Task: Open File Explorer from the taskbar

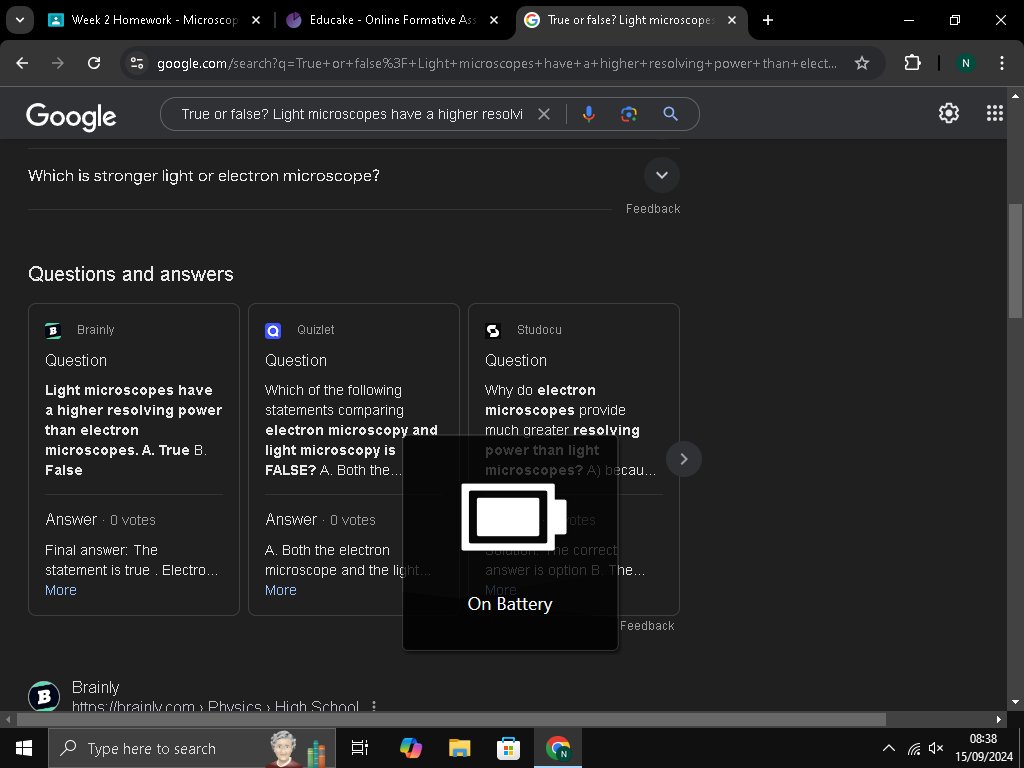Action: coord(459,748)
